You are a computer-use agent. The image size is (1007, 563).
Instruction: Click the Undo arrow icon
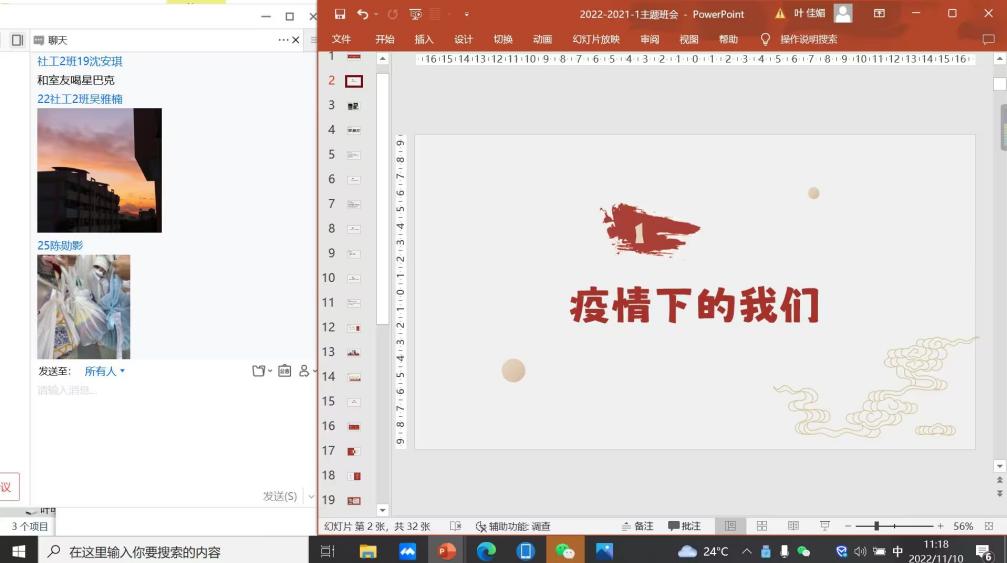click(362, 14)
